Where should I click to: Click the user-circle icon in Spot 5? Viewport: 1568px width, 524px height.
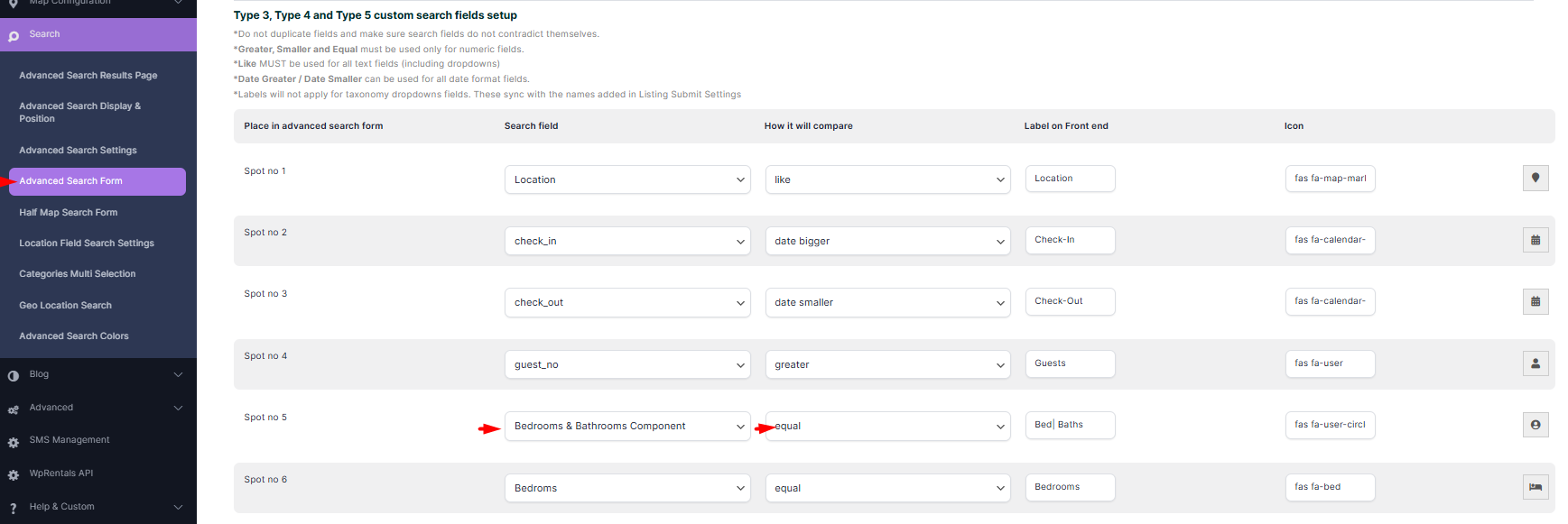(1535, 425)
